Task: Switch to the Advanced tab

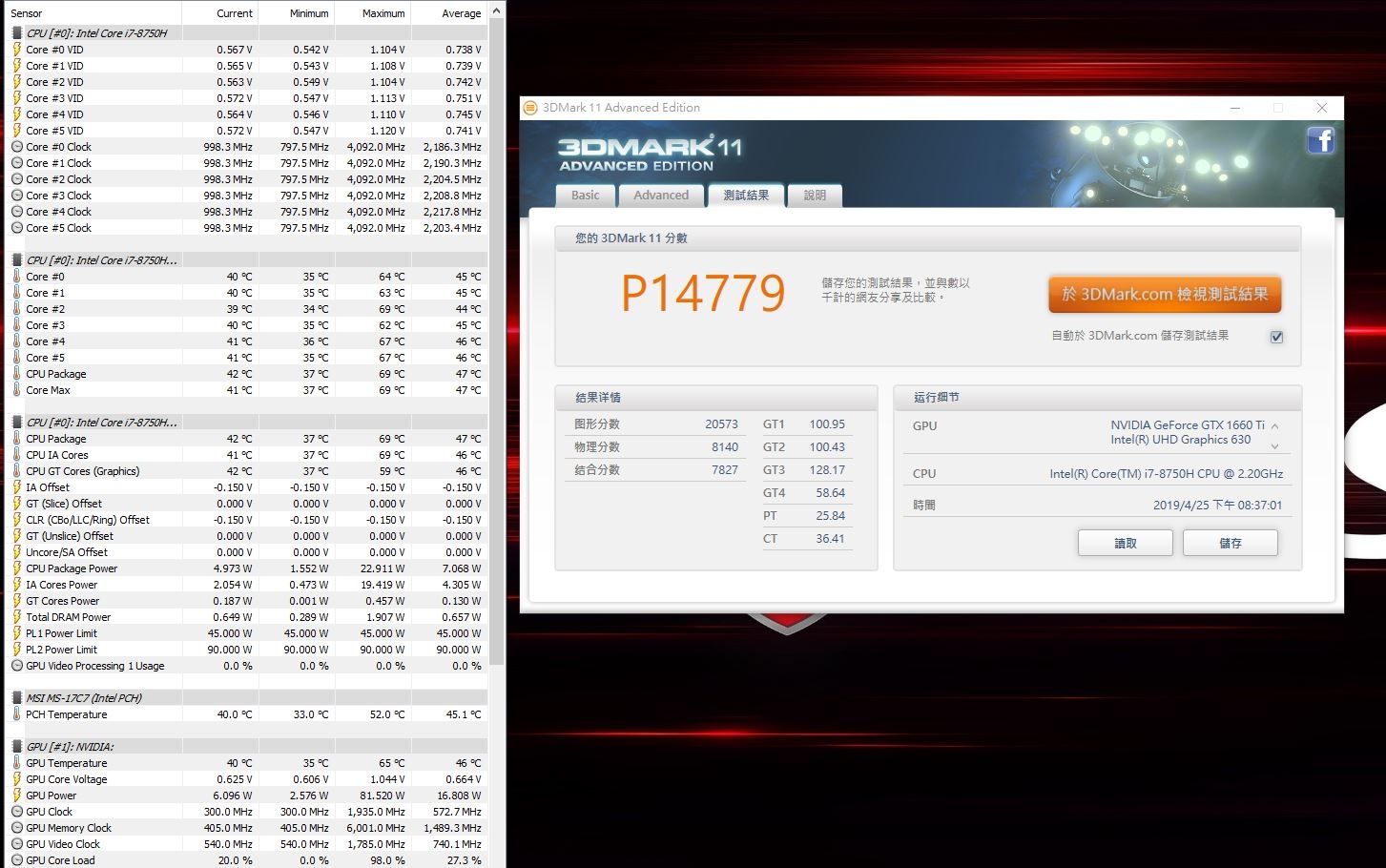Action: pyautogui.click(x=661, y=195)
